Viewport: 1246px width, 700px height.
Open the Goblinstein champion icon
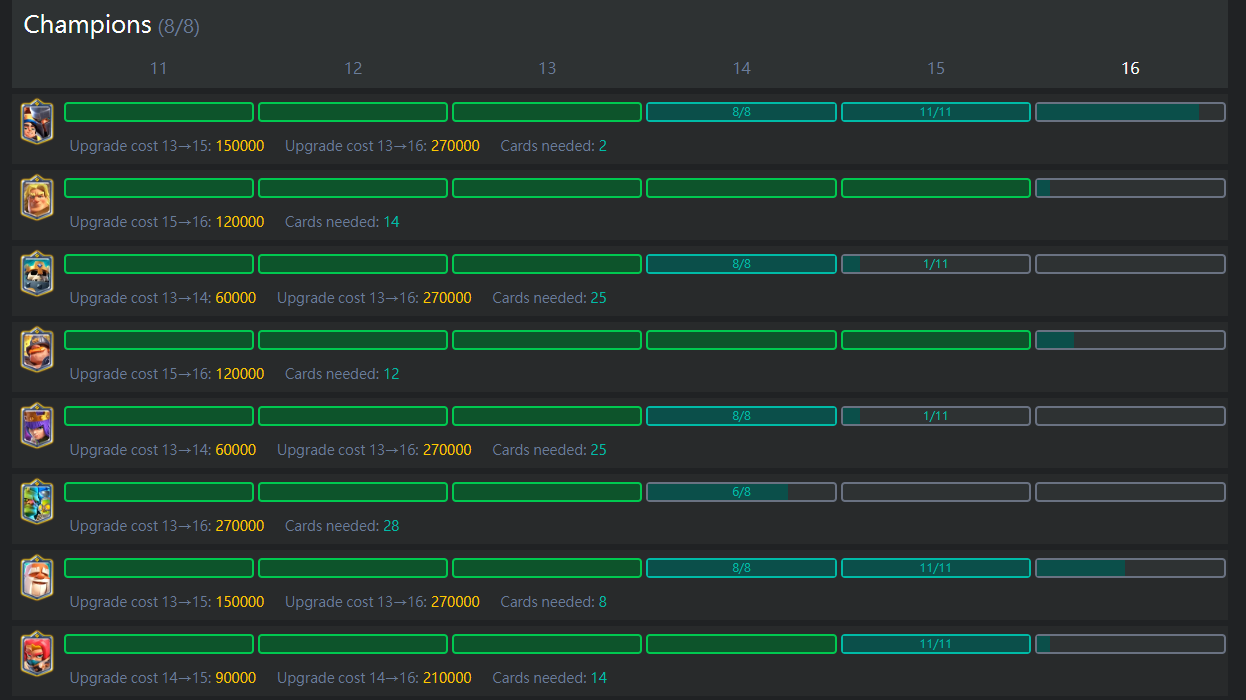tap(37, 502)
